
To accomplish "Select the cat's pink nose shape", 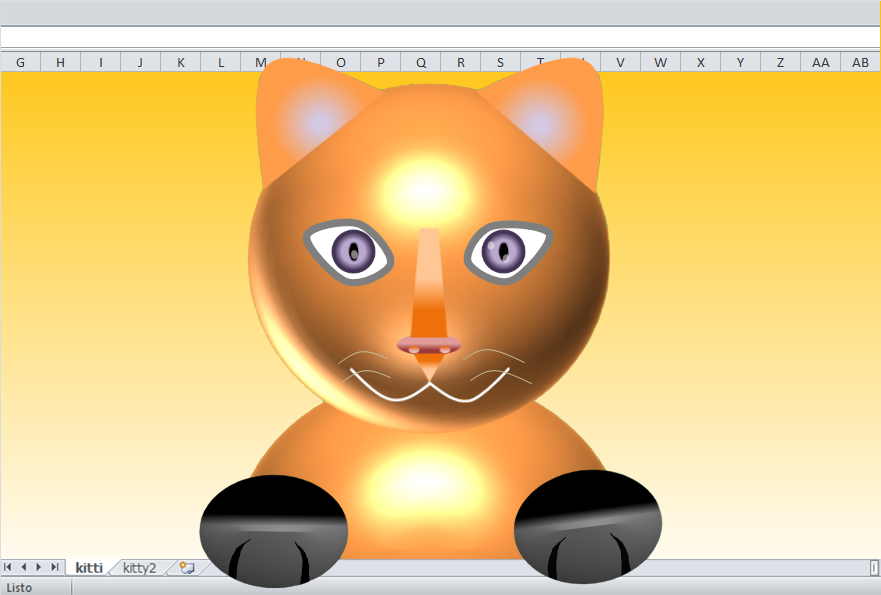I will 429,344.
